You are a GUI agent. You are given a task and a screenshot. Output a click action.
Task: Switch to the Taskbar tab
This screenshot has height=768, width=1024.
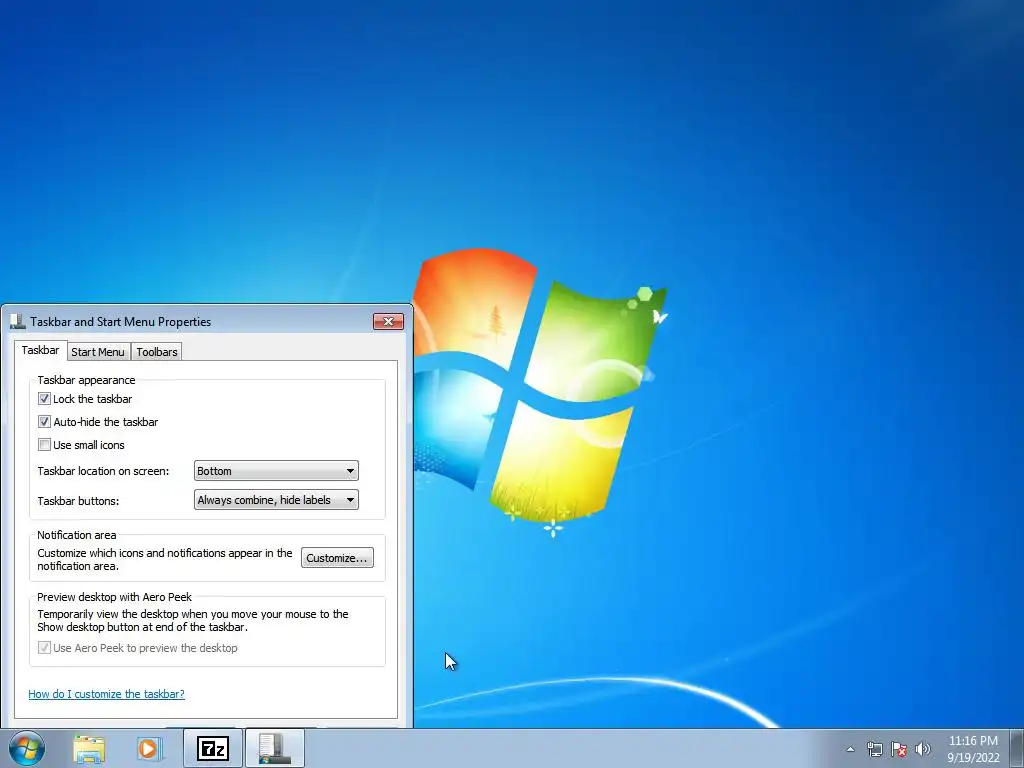tap(40, 350)
